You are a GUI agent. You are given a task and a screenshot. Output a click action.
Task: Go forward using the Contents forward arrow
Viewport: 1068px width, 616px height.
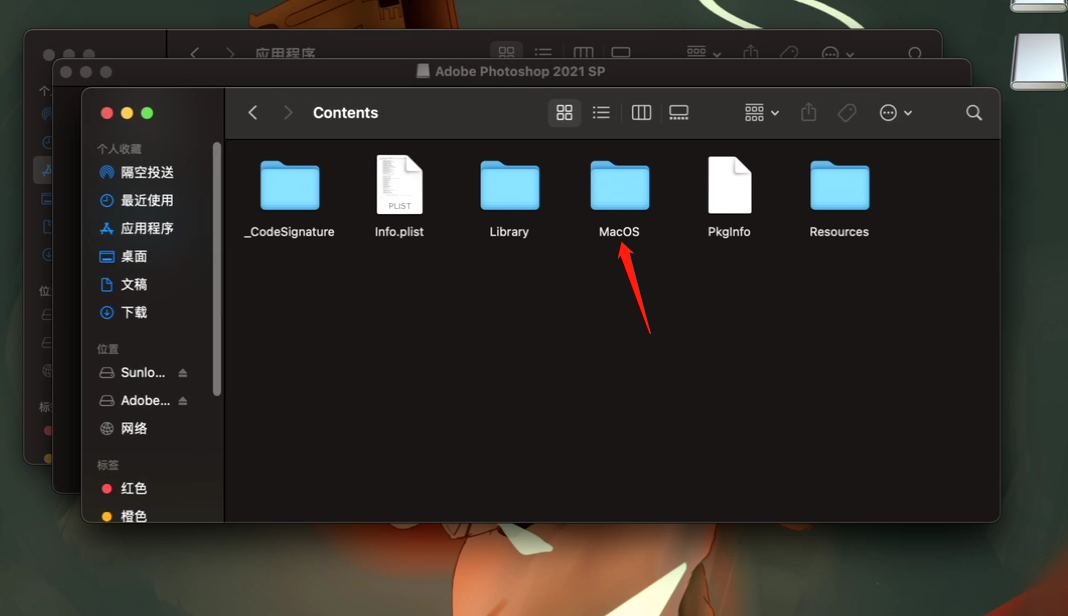point(287,112)
